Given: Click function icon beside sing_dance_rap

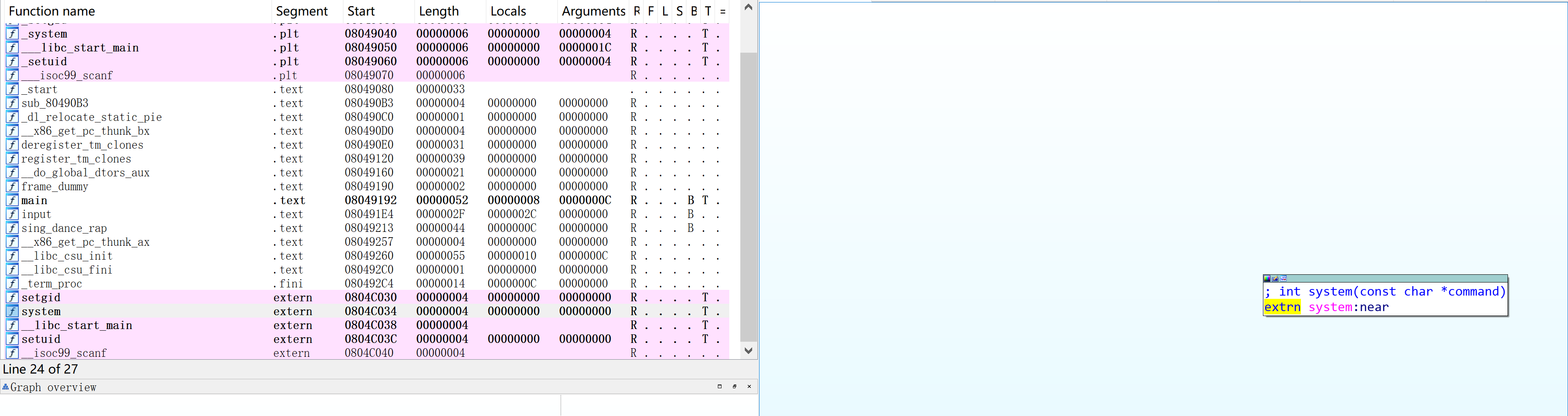Looking at the screenshot, I should [12, 228].
